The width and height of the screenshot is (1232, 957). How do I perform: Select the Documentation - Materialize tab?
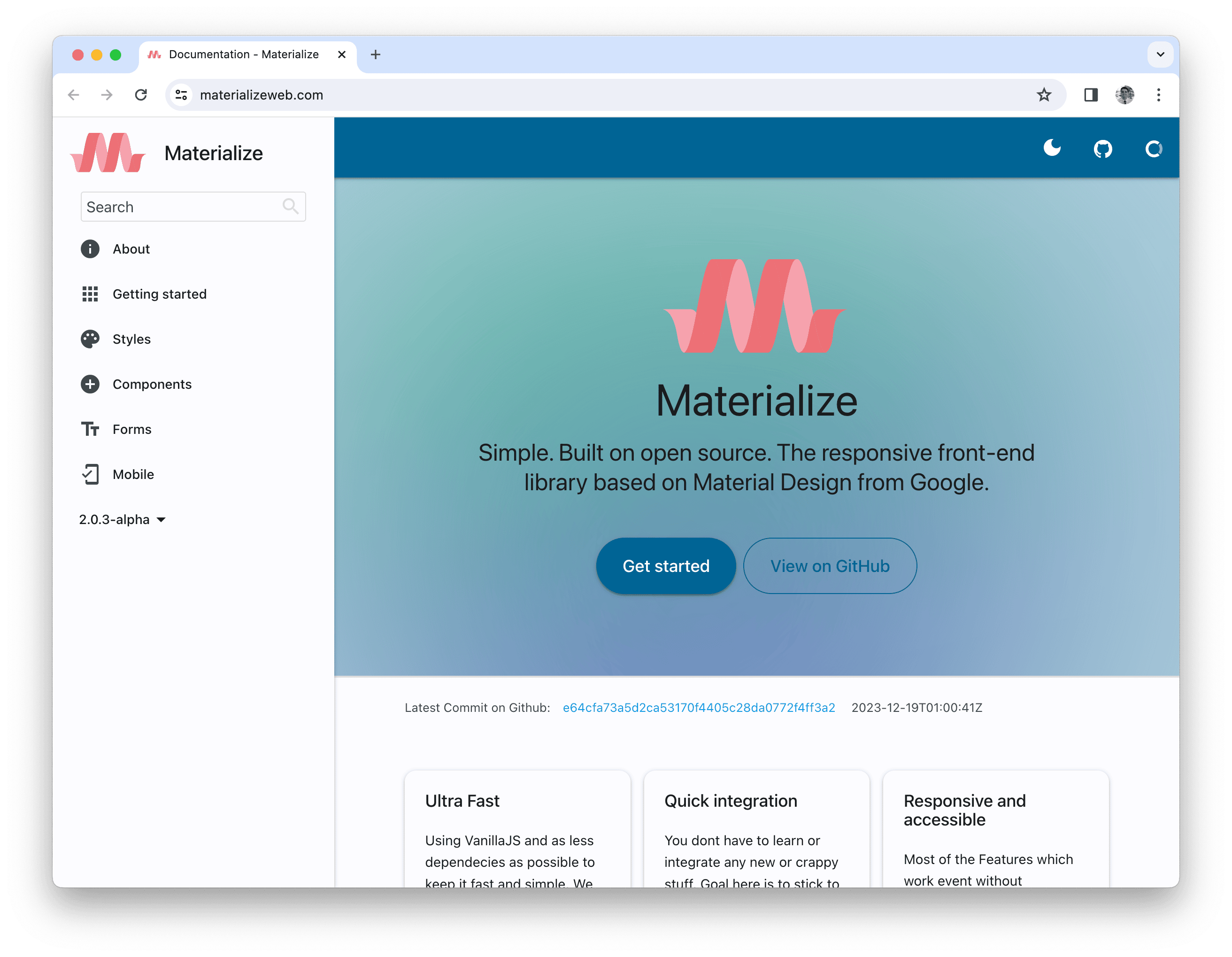pos(244,55)
